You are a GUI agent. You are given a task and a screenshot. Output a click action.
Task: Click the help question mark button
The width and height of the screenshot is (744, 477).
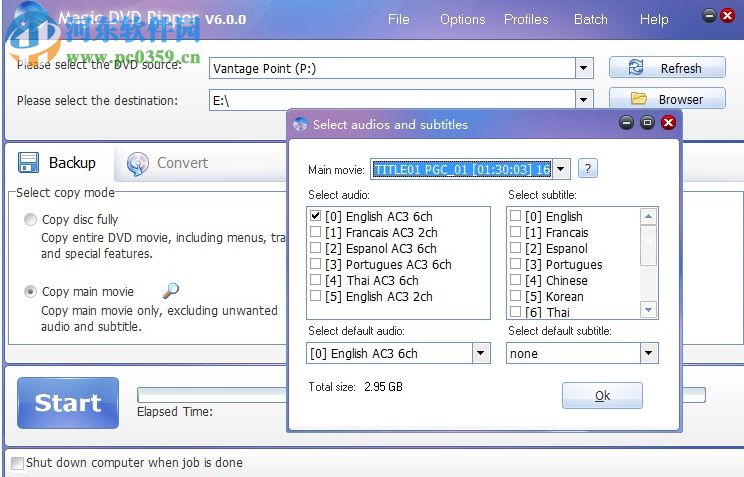coord(587,168)
